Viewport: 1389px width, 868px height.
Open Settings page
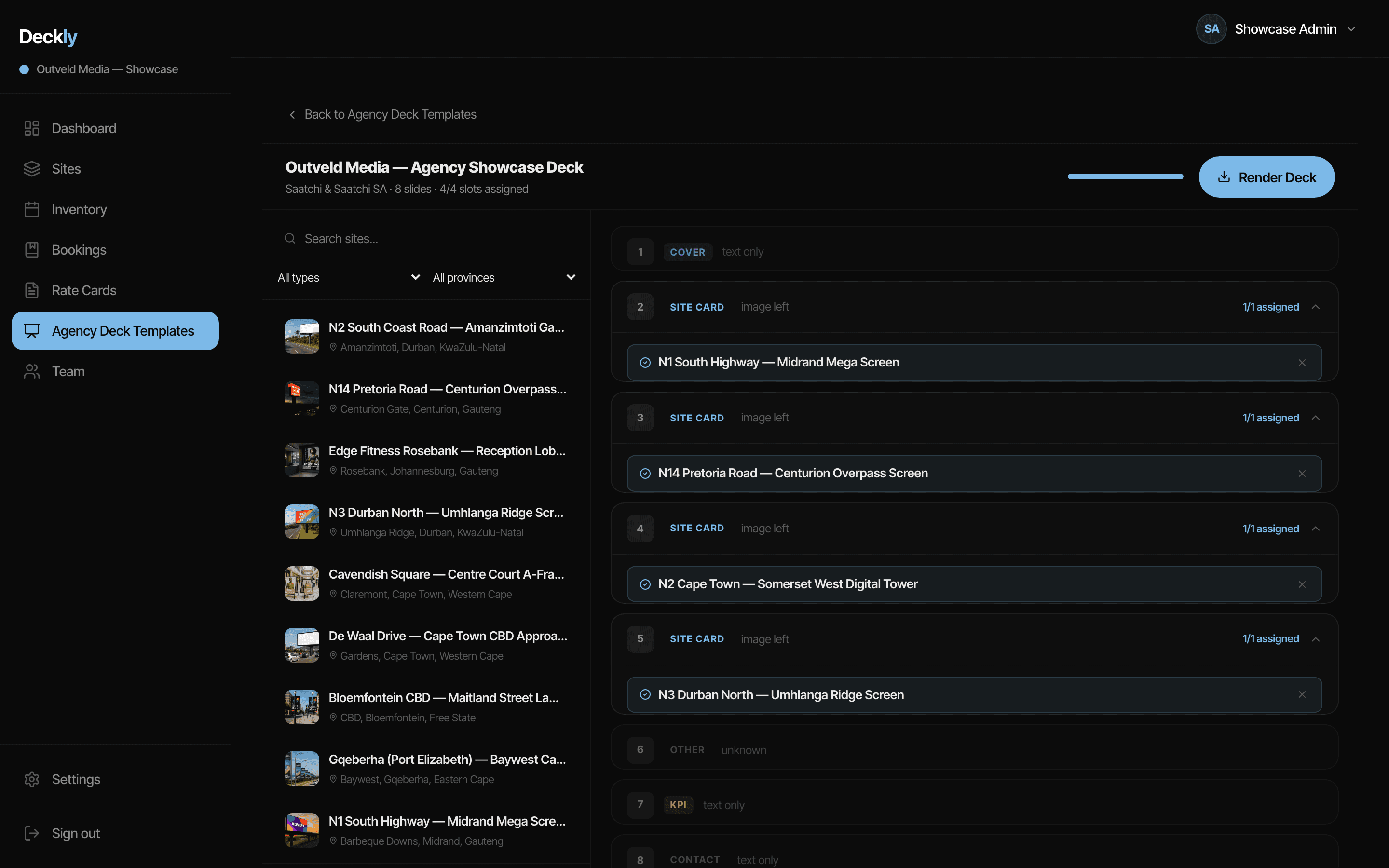[115, 779]
